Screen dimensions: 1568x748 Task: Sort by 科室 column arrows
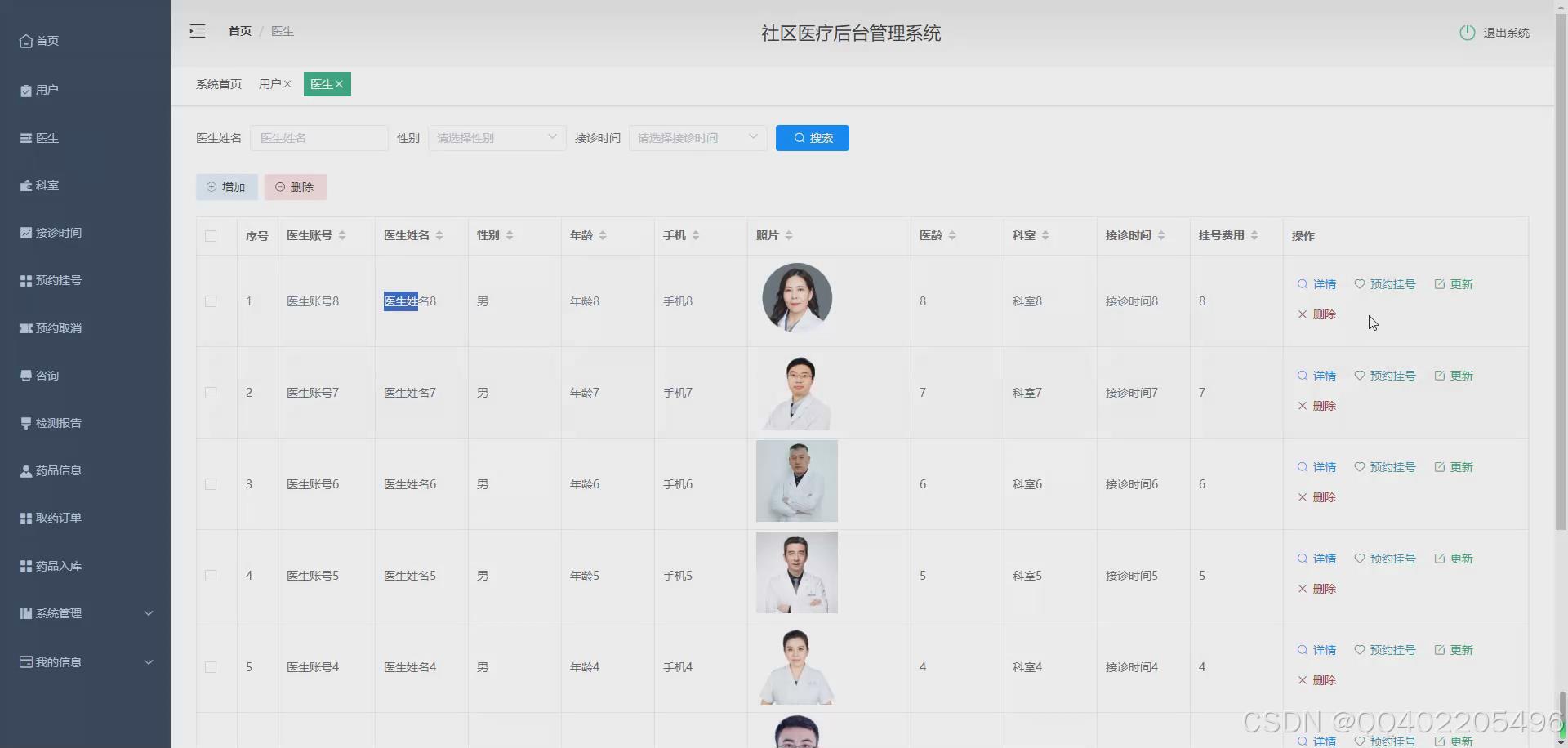coord(1045,235)
